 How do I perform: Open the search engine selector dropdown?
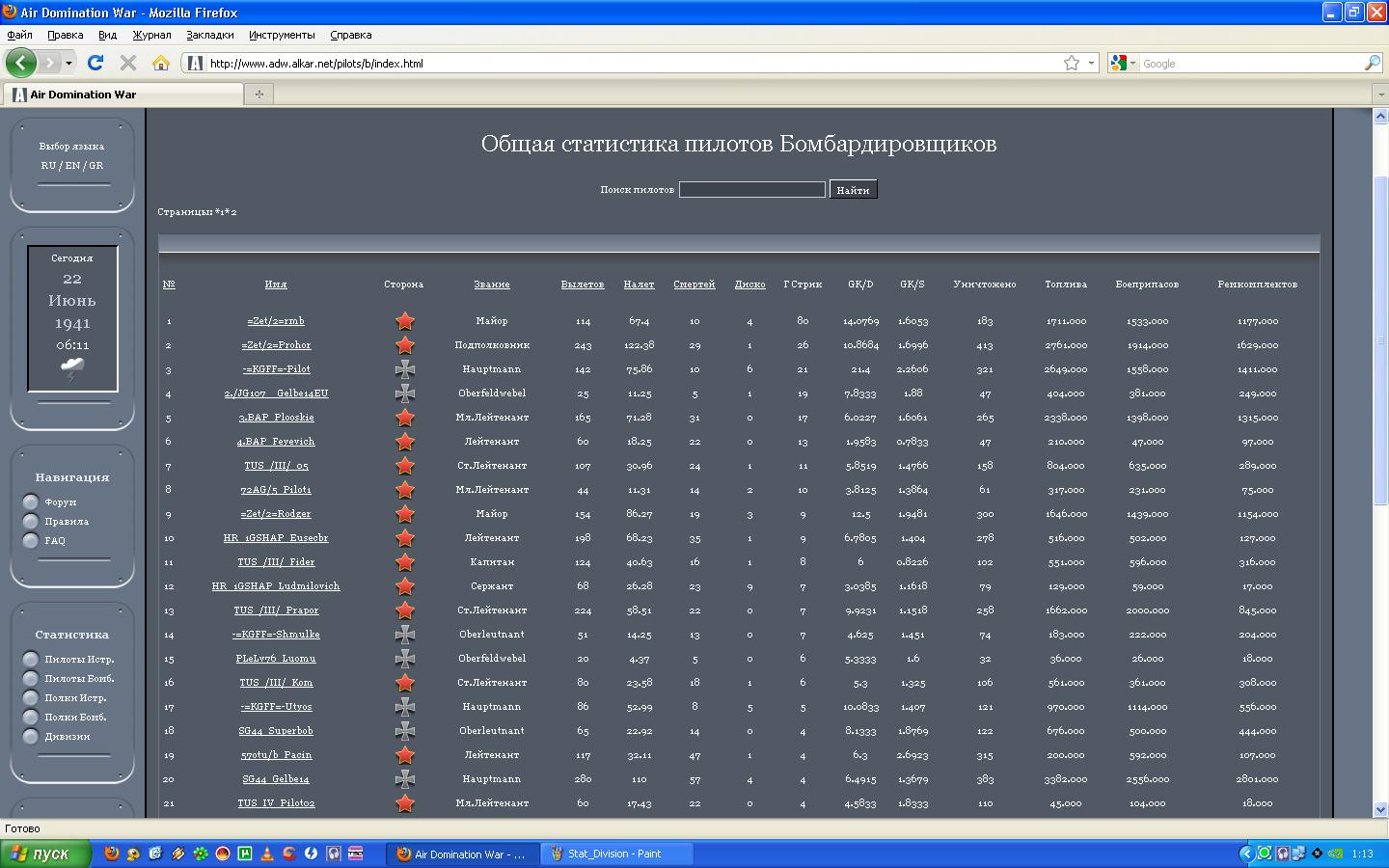(1124, 63)
